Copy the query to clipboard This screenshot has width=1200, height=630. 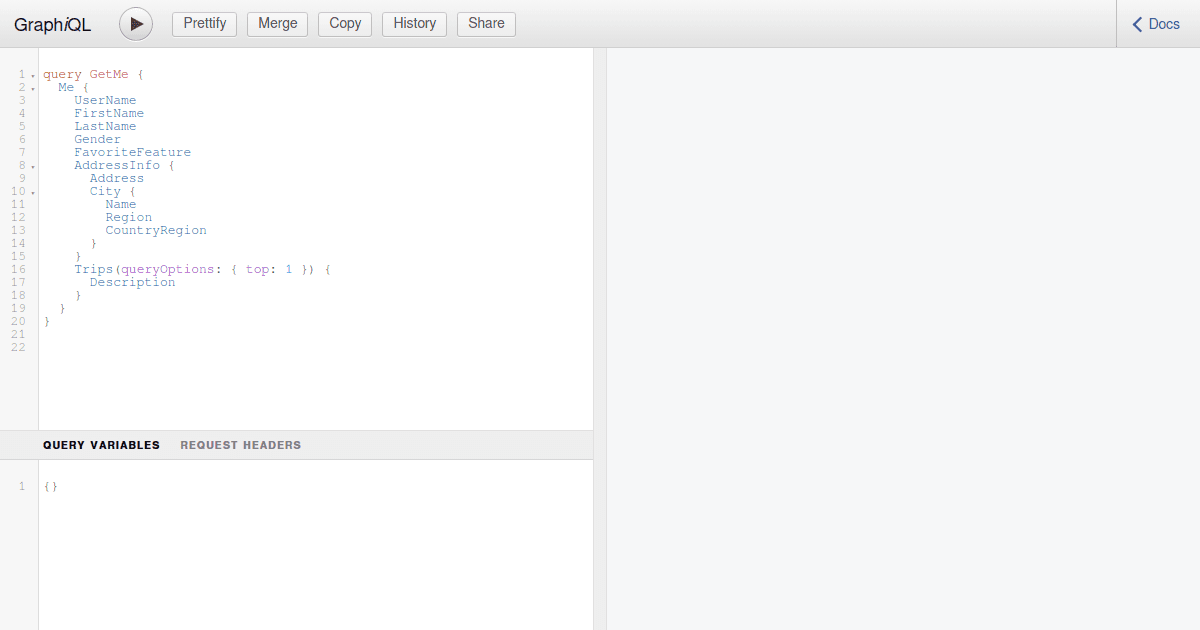point(344,23)
